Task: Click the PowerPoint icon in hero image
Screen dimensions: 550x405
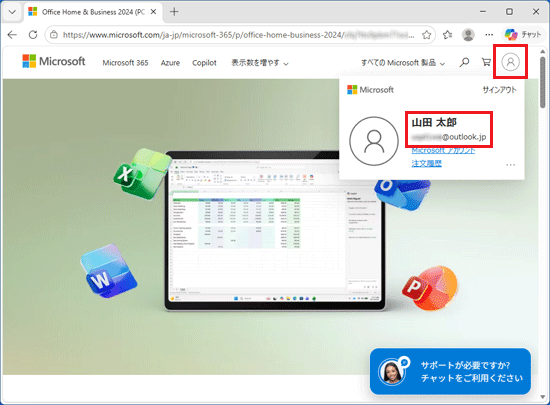Action: point(430,288)
